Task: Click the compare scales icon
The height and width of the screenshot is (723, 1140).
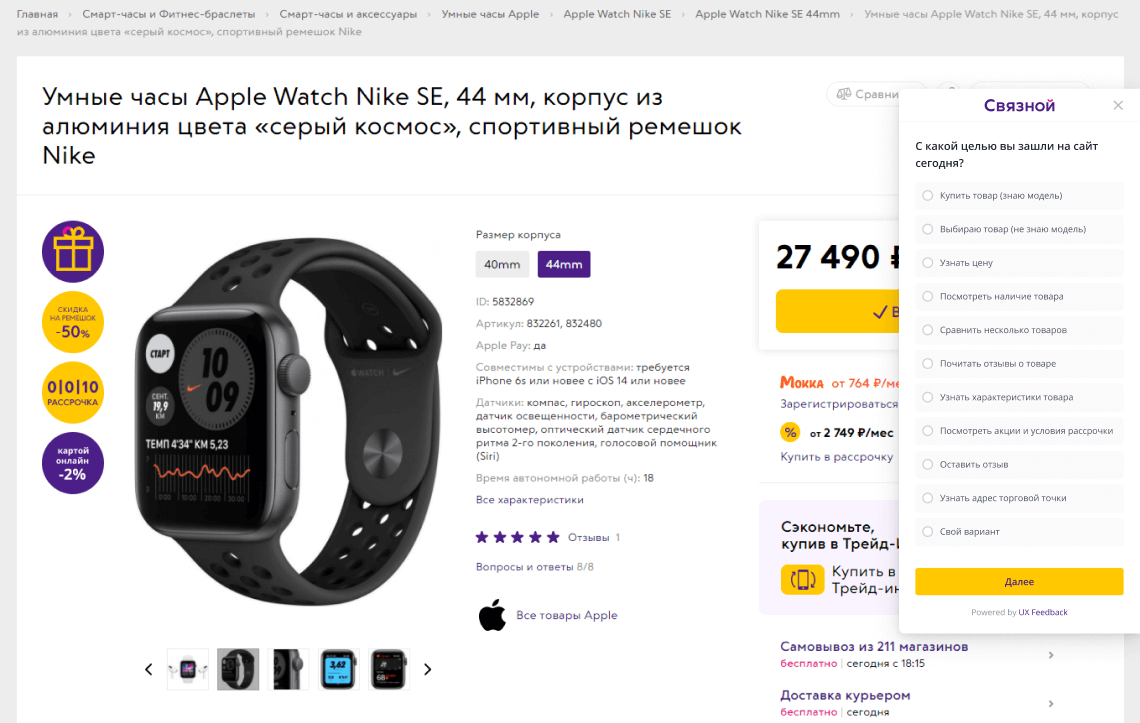Action: 843,94
